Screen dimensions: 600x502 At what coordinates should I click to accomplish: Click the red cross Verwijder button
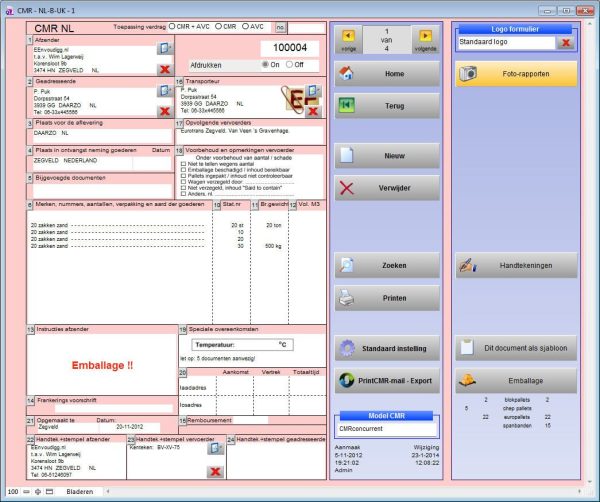(x=387, y=188)
